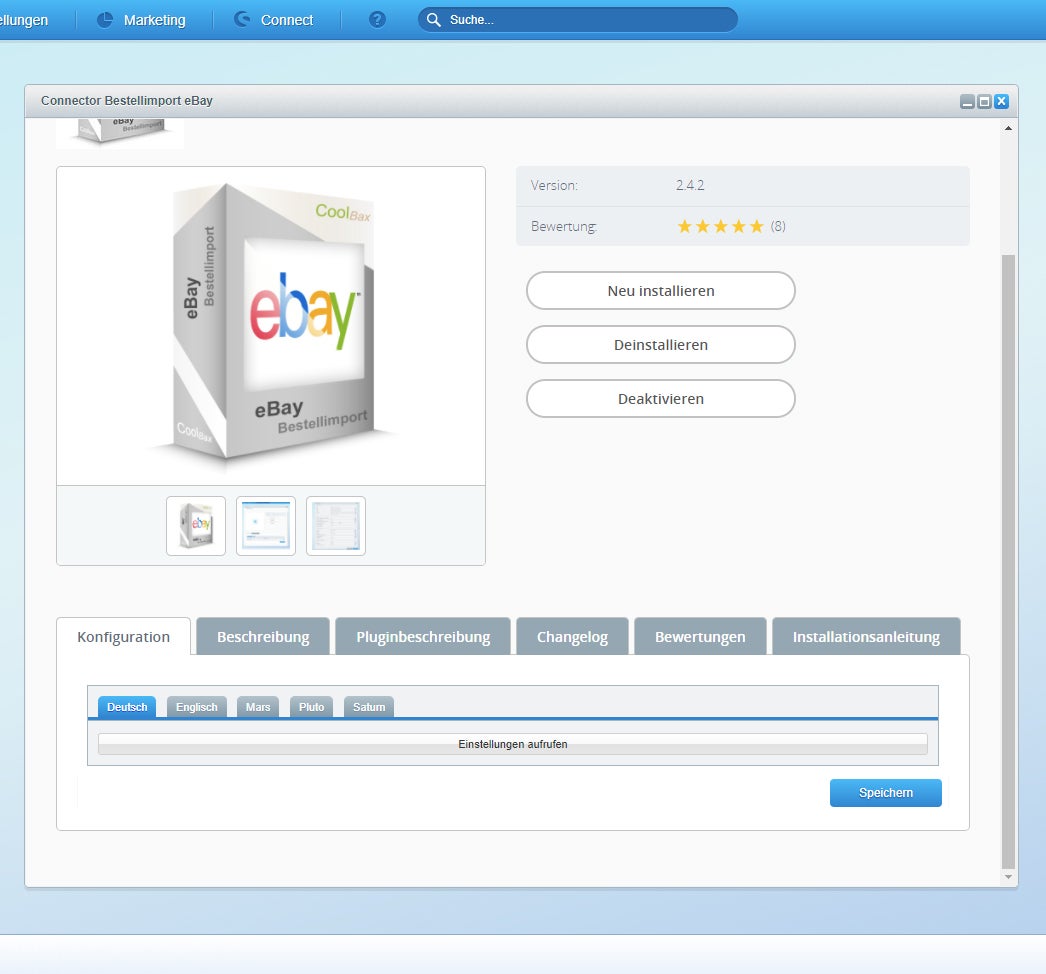Click the vertical scrollbar thumb
Screen dimensions: 1046x974
click(x=1008, y=561)
